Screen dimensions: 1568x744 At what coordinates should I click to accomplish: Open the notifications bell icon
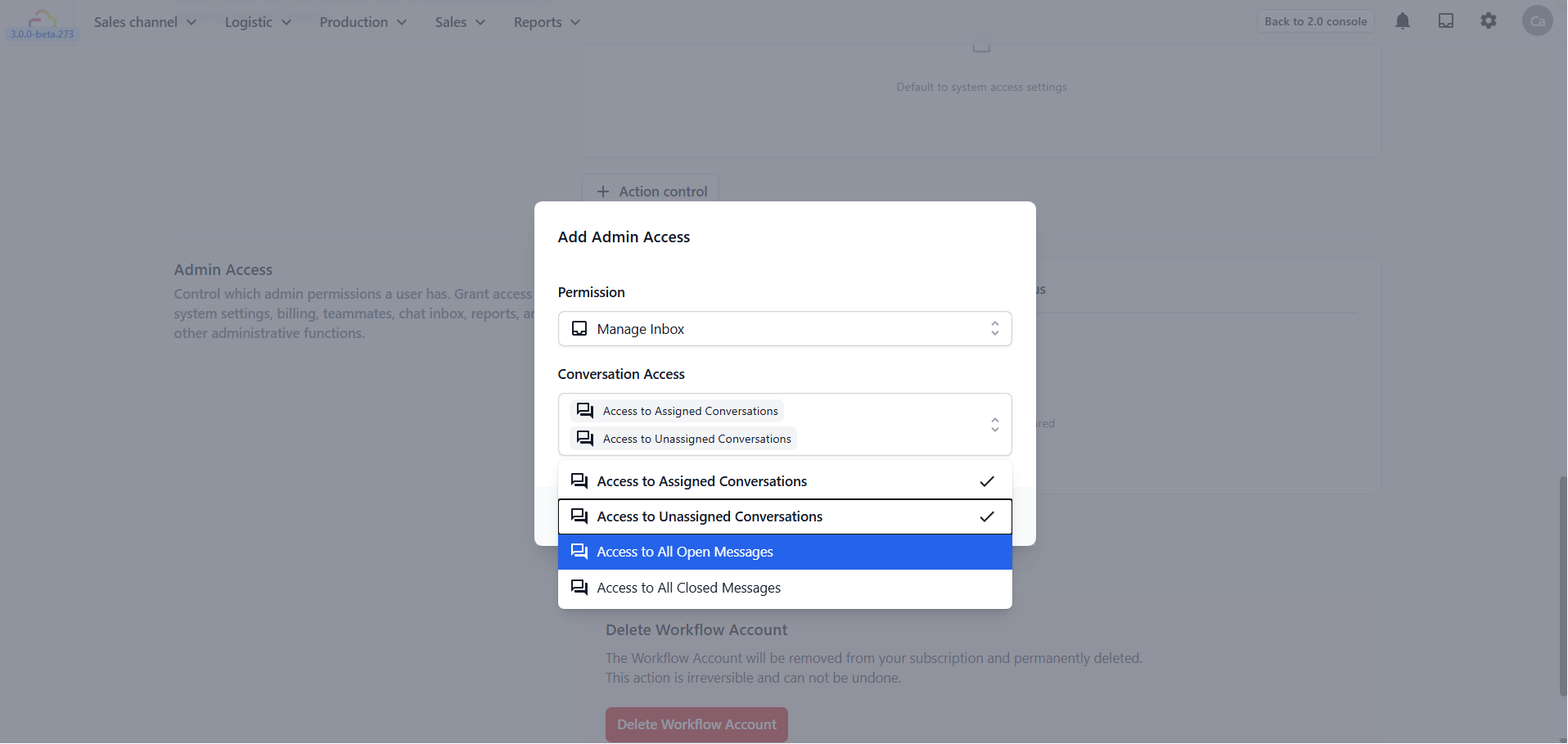(x=1403, y=21)
